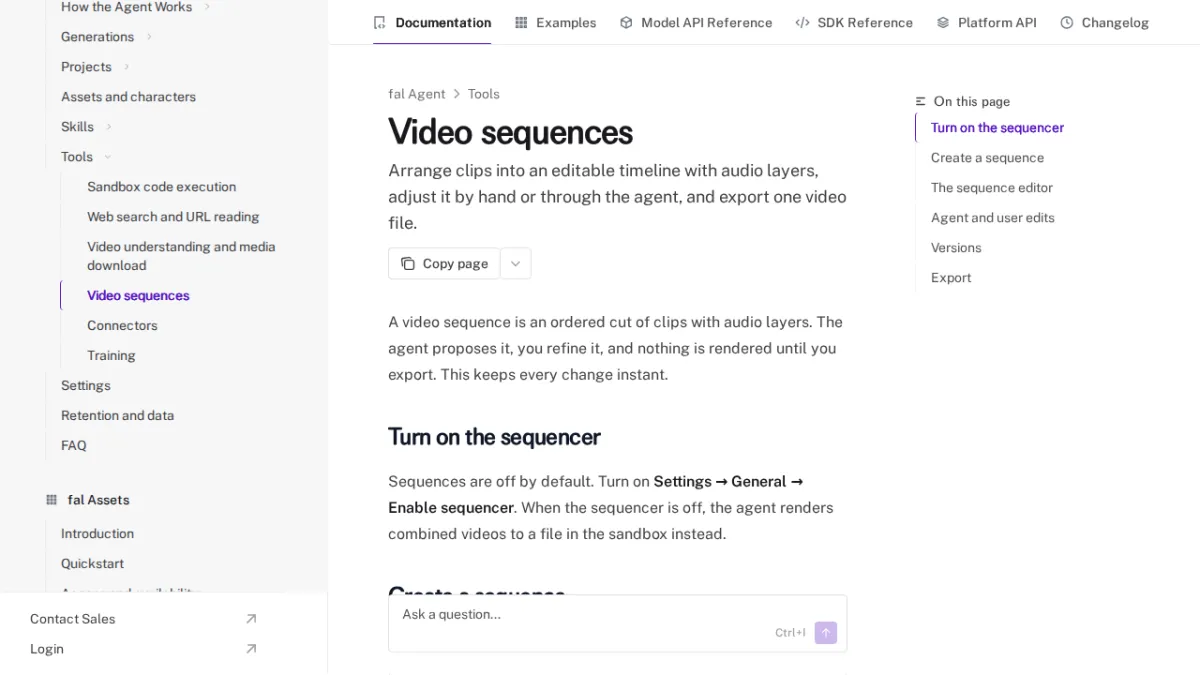
Task: Click the arrow icon beside Contact Sales
Action: click(x=251, y=619)
